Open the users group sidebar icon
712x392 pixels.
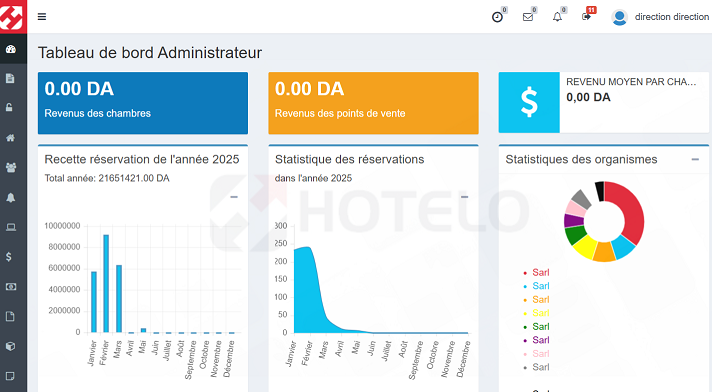point(11,168)
